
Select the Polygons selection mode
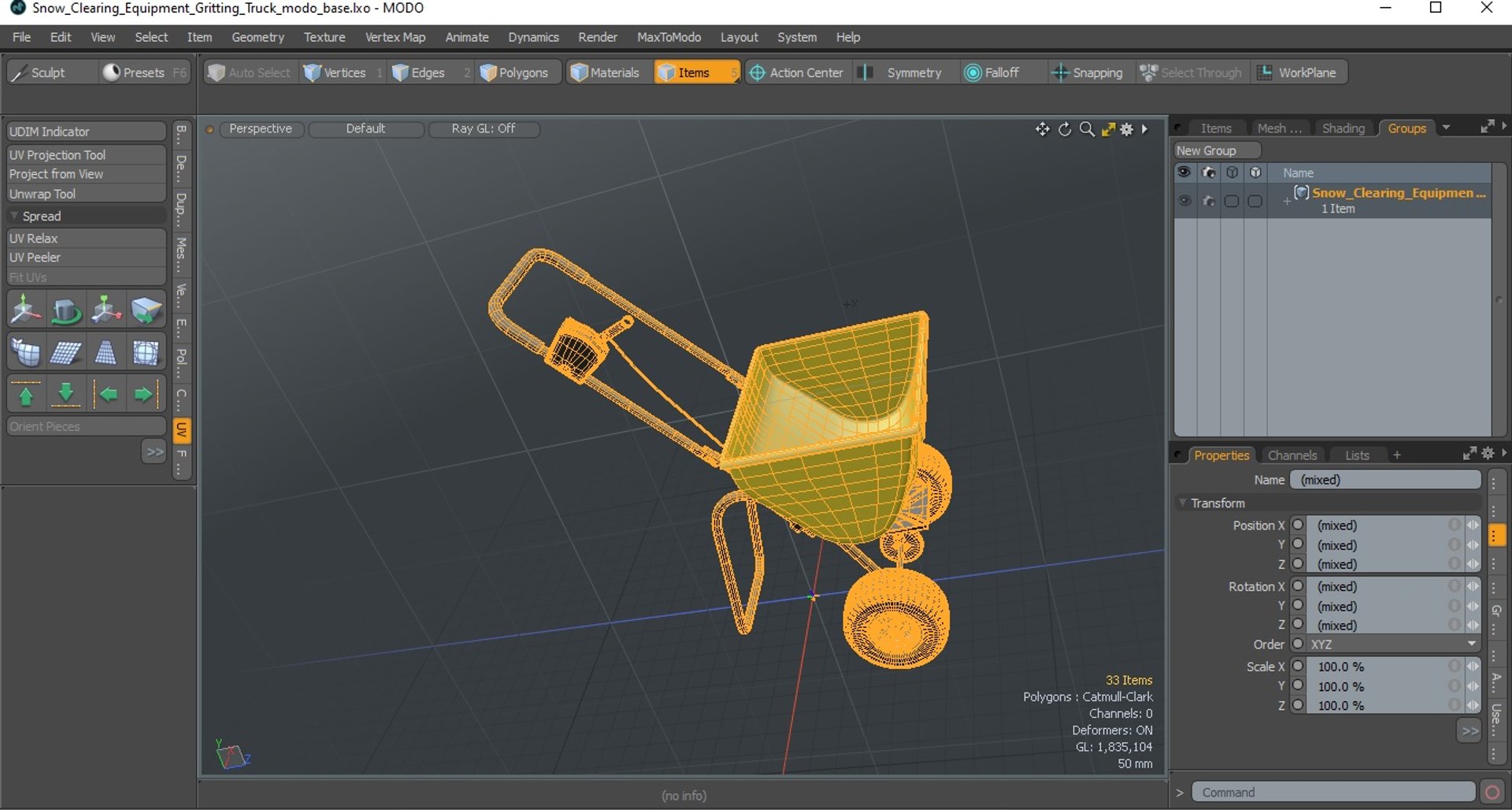click(x=515, y=72)
